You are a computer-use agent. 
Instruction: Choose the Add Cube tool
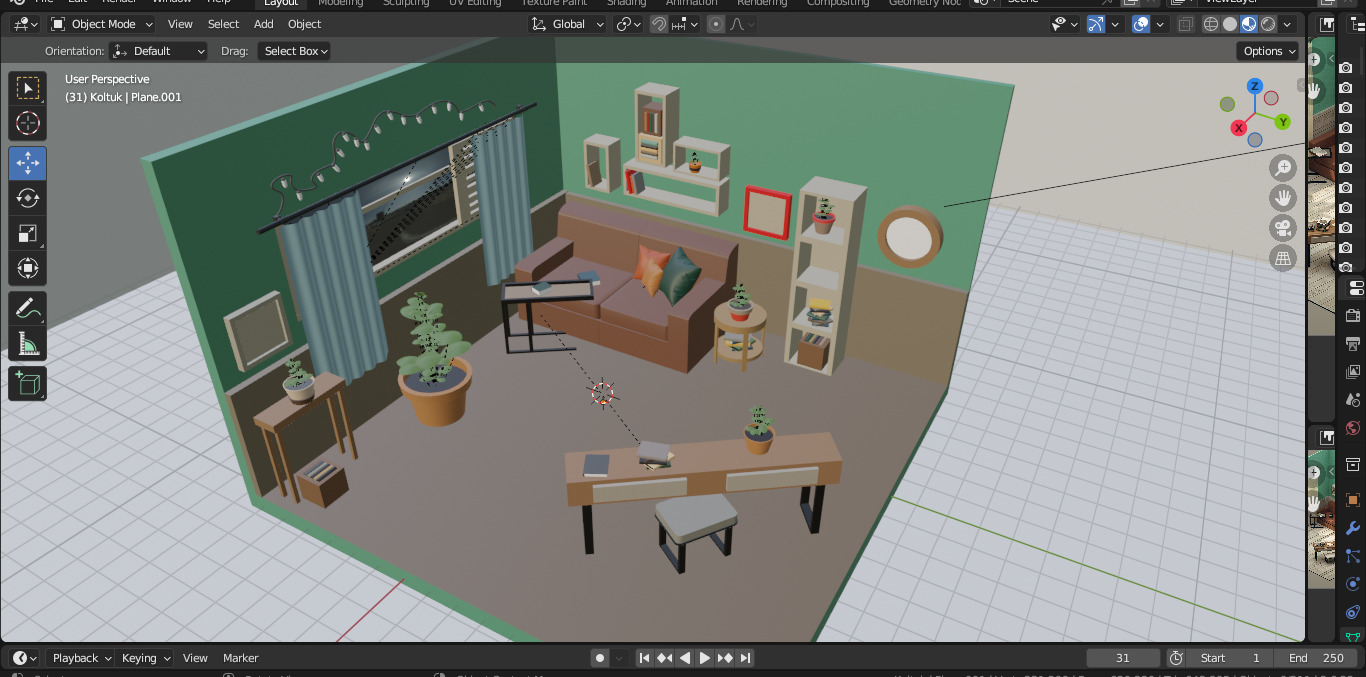tap(28, 384)
